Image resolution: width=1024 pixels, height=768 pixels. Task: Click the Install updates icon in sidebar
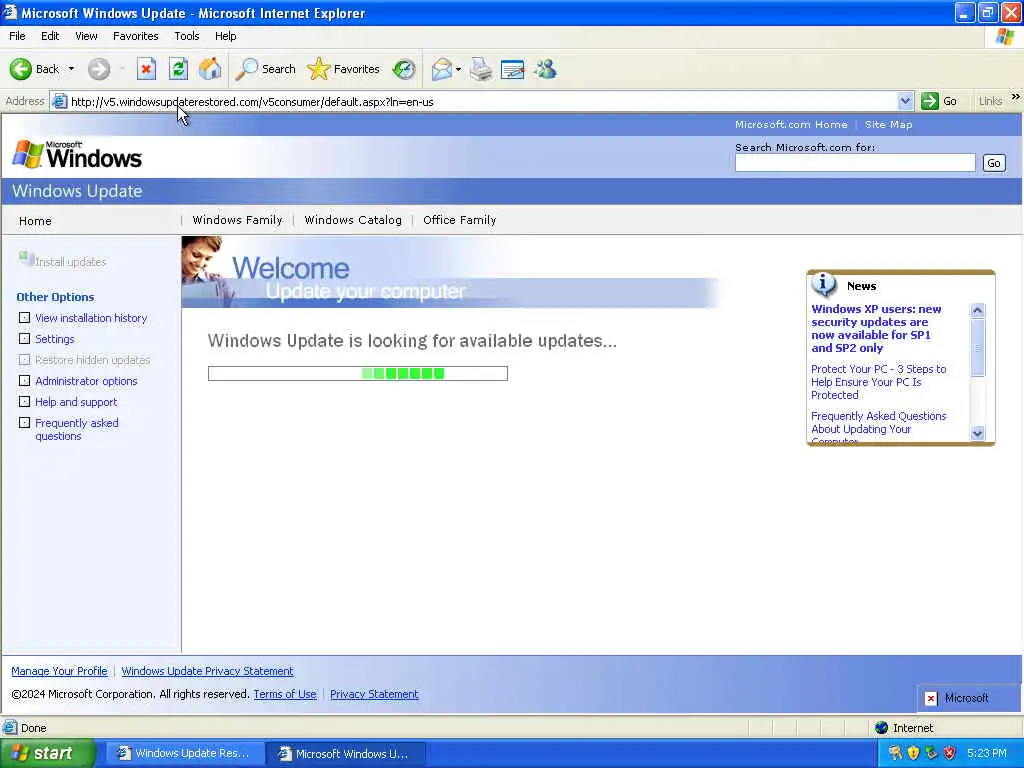tap(27, 259)
